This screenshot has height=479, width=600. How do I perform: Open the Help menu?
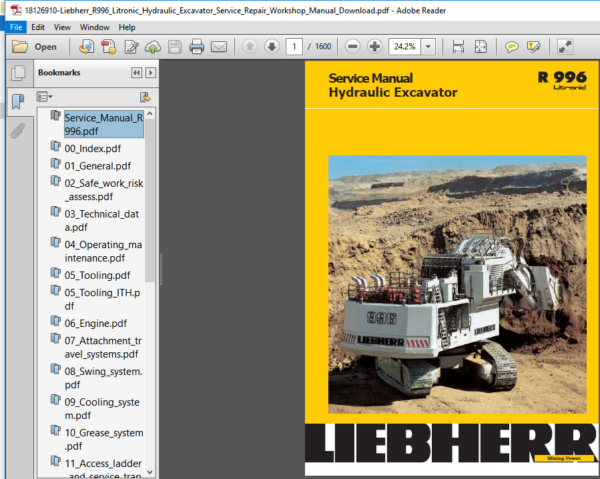pyautogui.click(x=127, y=27)
